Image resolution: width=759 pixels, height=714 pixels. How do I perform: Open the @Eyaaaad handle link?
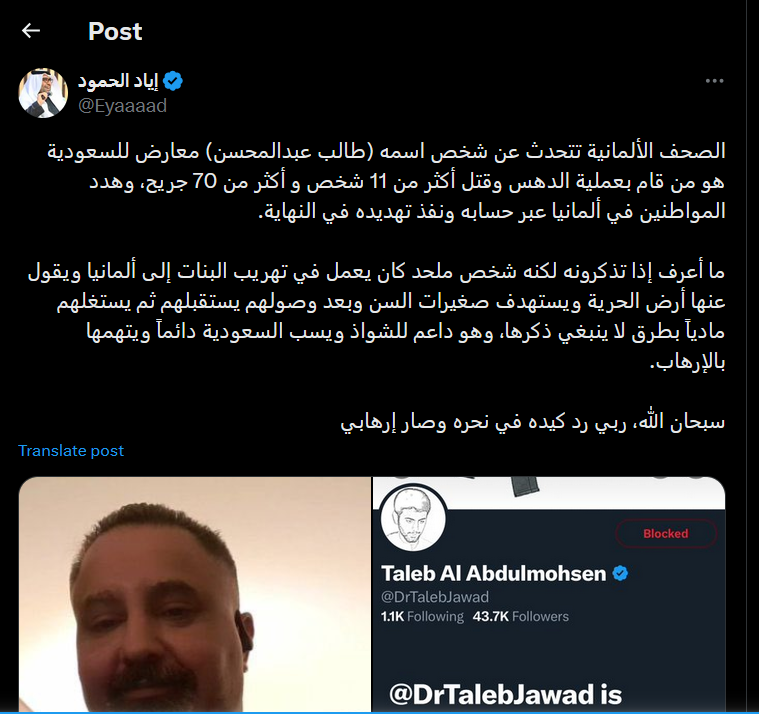[x=122, y=106]
